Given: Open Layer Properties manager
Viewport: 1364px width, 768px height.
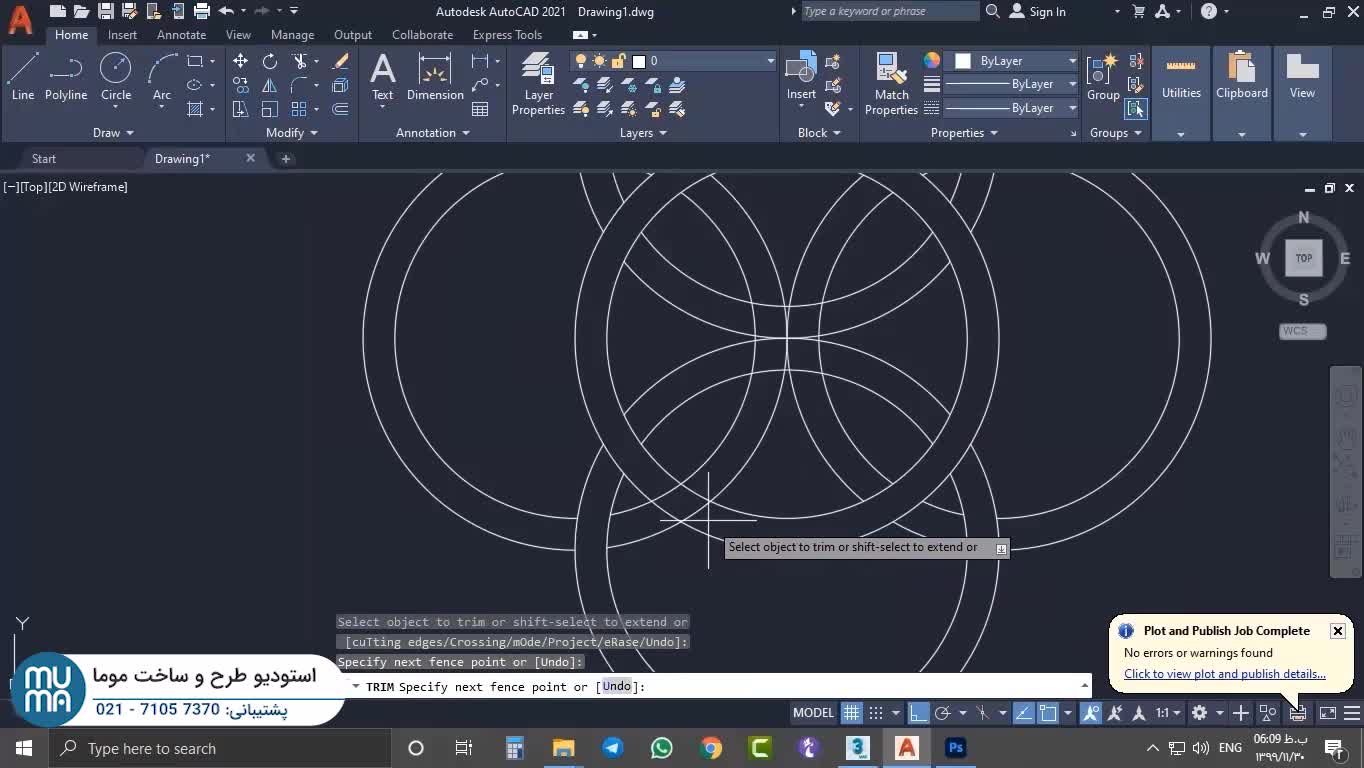Looking at the screenshot, I should pyautogui.click(x=538, y=84).
